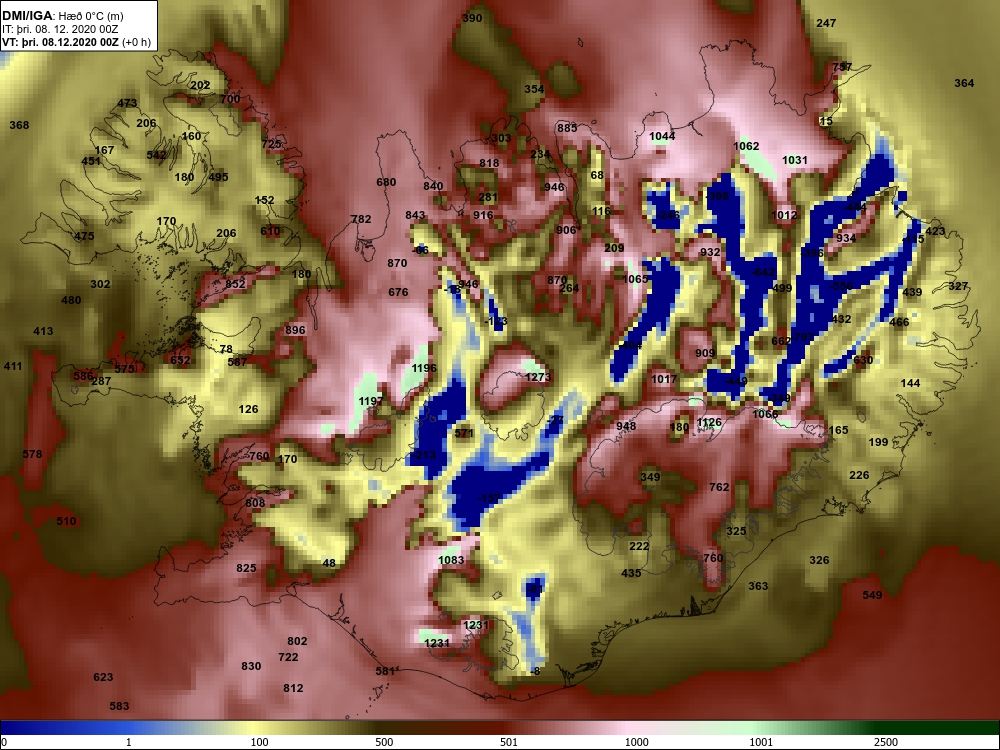Screen dimensions: 1000x750
Task: Click the map value '368'
Action: [x=19, y=125]
